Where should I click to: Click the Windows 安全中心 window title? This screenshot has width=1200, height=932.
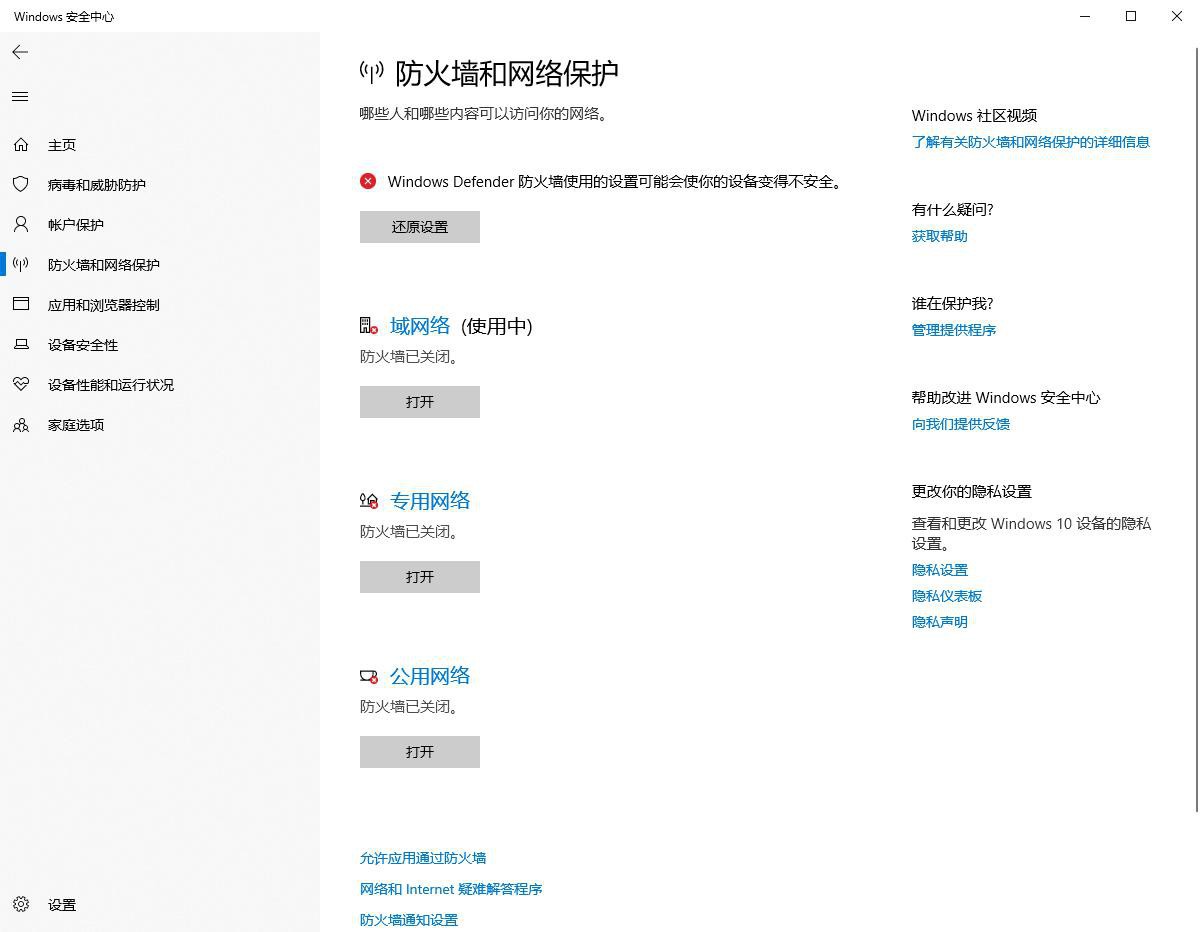64,17
